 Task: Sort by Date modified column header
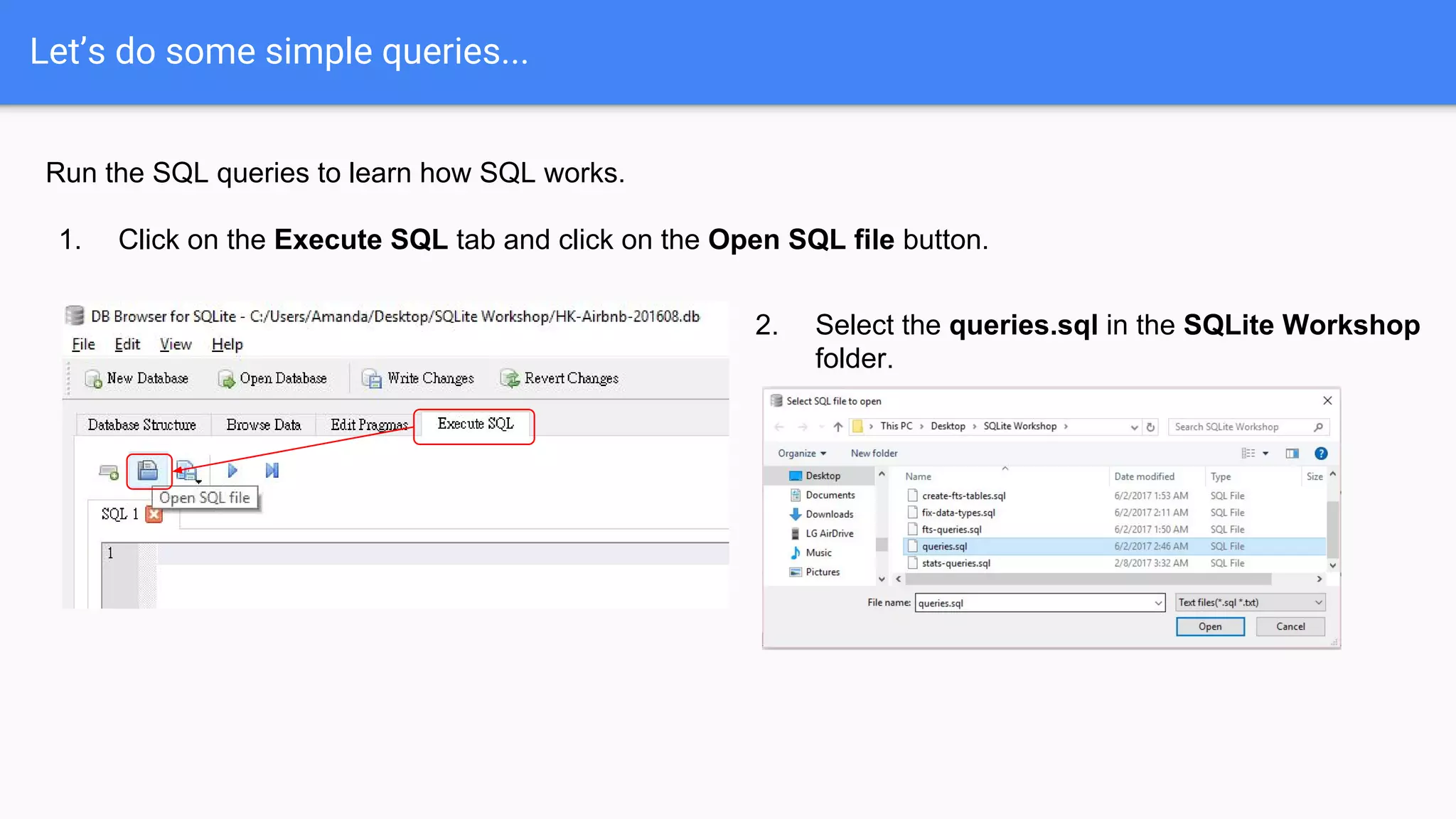tap(1144, 476)
